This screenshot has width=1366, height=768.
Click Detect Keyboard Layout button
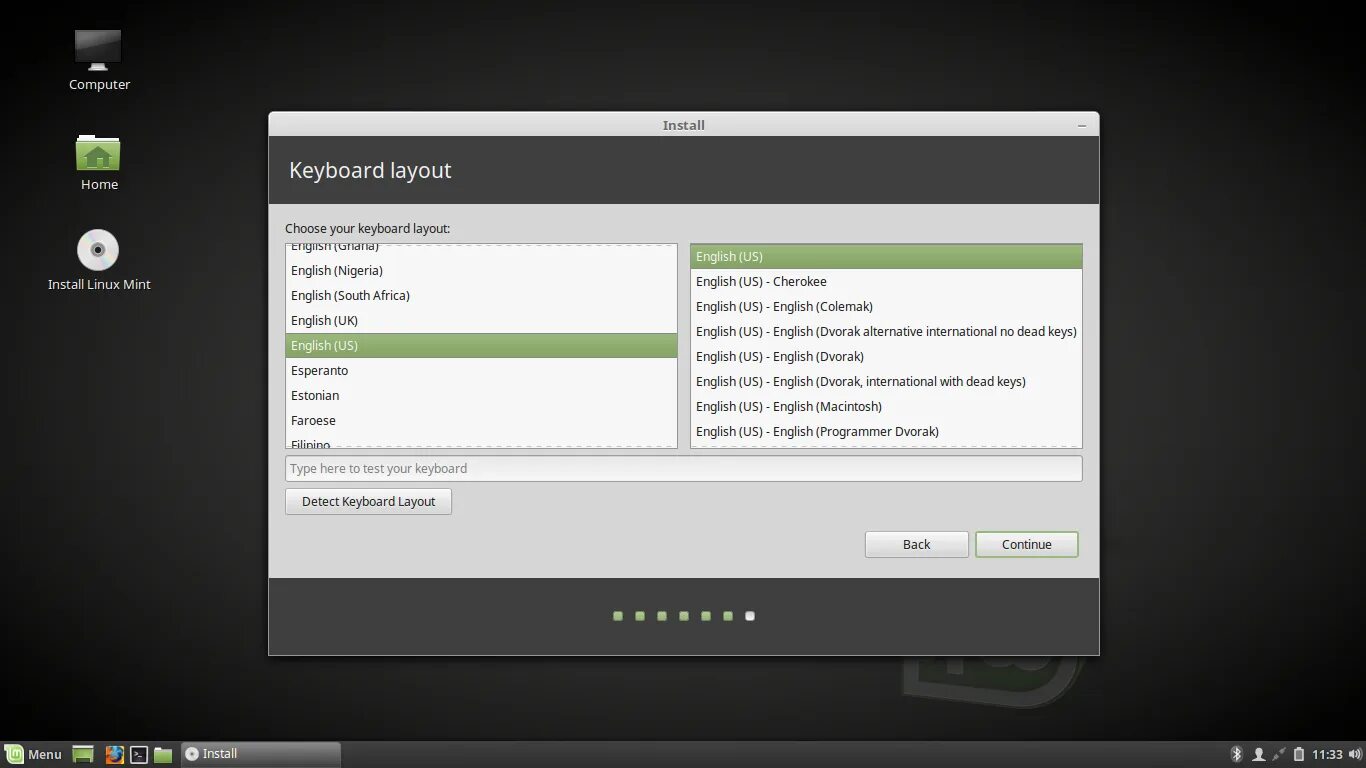point(368,501)
